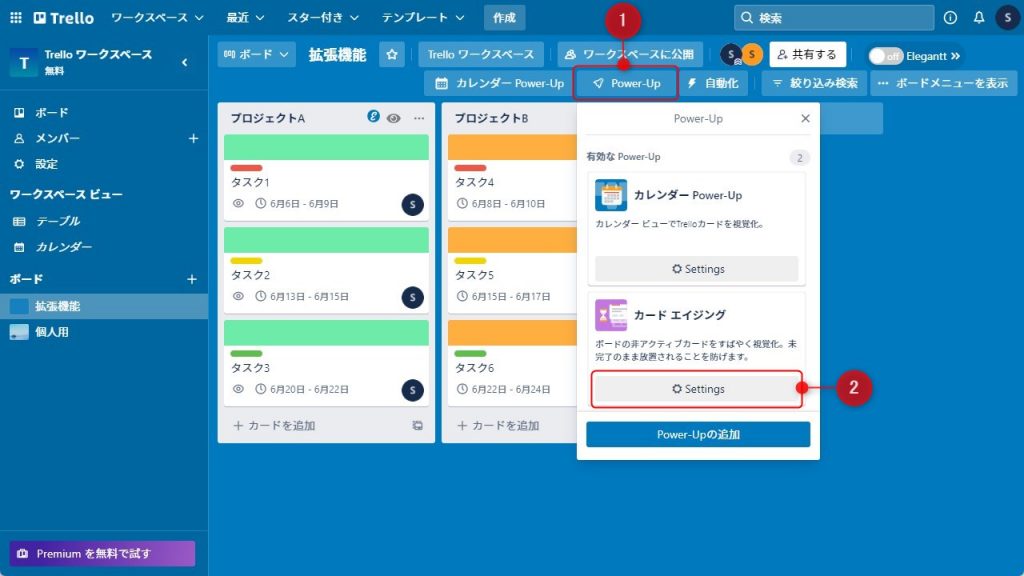The image size is (1024, 576).
Task: Click Power-Upの追加 button
Action: (x=698, y=434)
